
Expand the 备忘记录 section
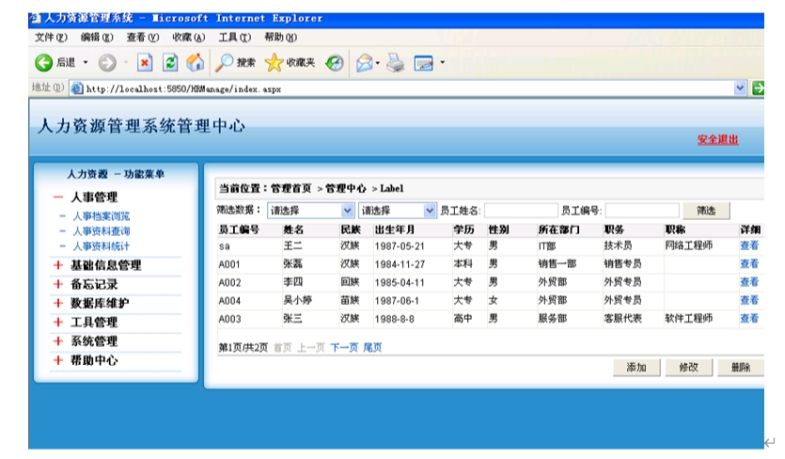[x=58, y=284]
